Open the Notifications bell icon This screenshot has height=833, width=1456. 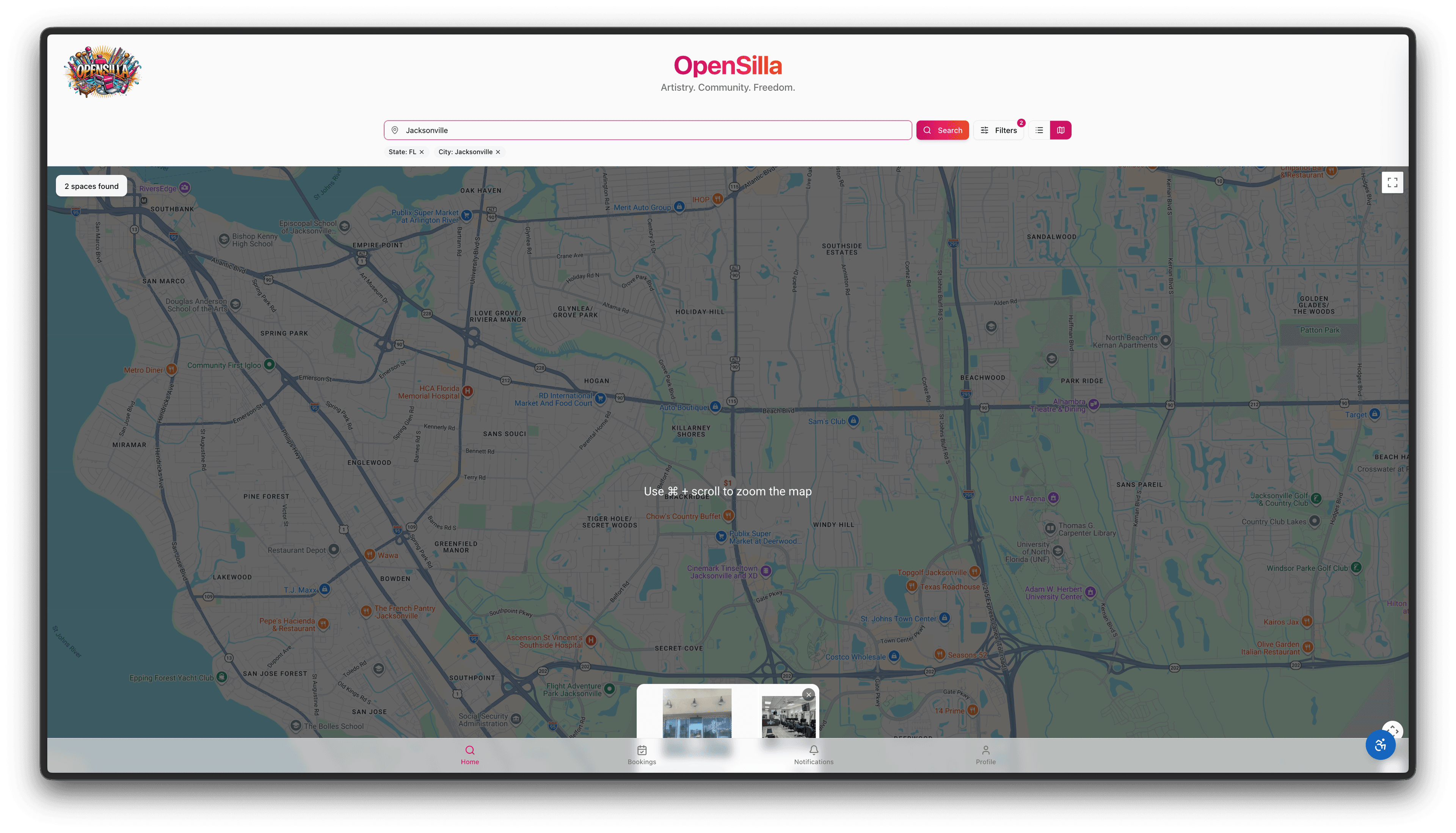(x=813, y=751)
